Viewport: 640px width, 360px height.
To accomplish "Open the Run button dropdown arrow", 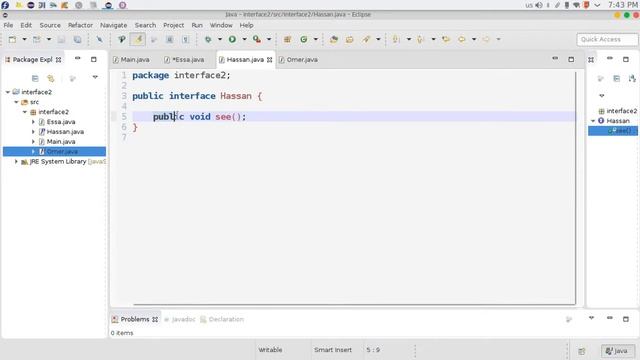I will pyautogui.click(x=244, y=39).
